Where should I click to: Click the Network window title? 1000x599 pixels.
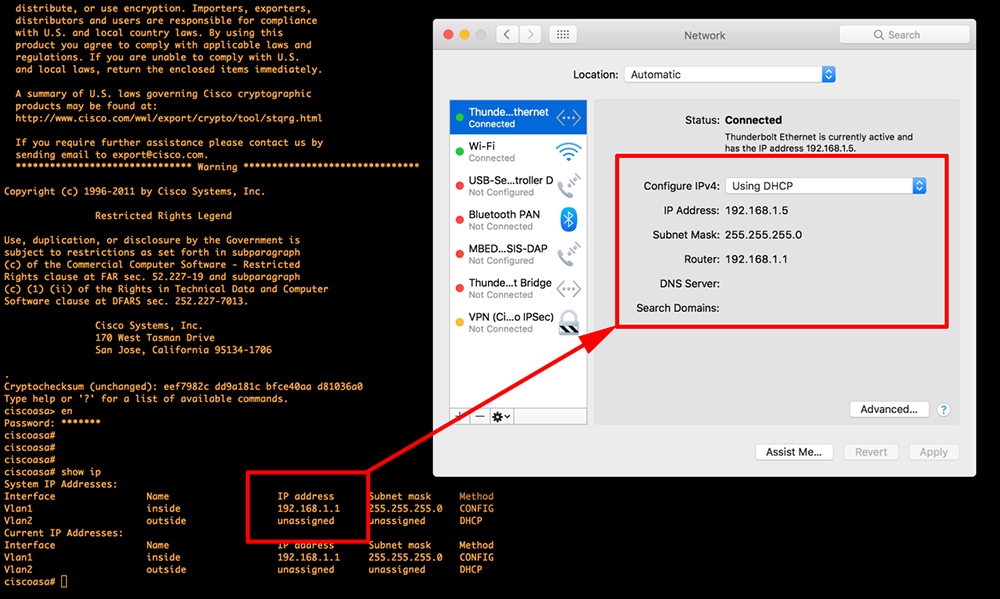705,36
